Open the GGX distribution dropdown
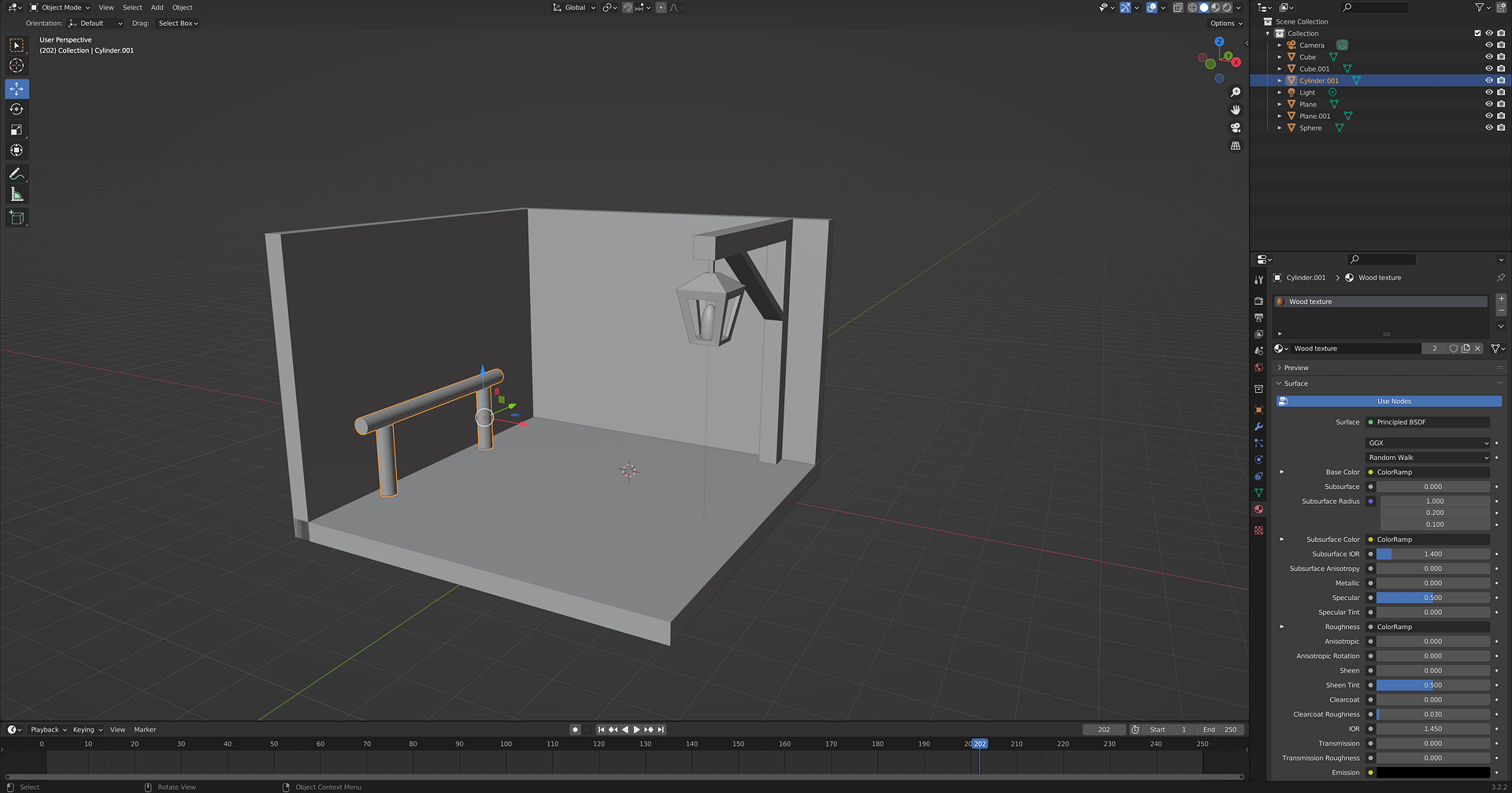This screenshot has height=793, width=1512. 1428,443
